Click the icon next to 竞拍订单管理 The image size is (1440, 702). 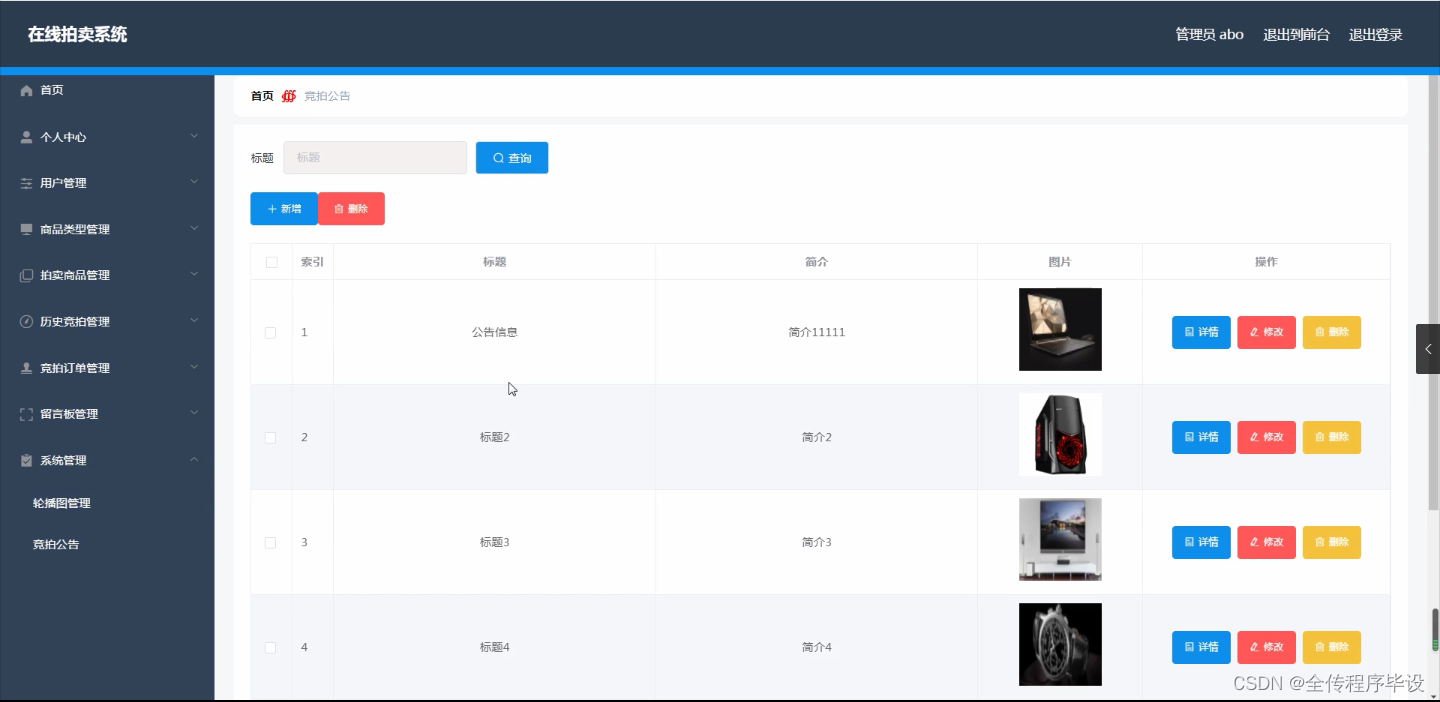click(26, 367)
